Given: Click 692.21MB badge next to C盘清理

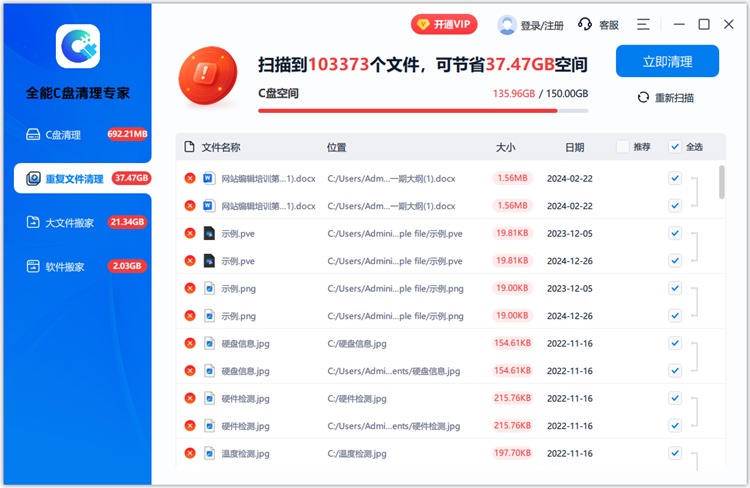Looking at the screenshot, I should coord(127,134).
